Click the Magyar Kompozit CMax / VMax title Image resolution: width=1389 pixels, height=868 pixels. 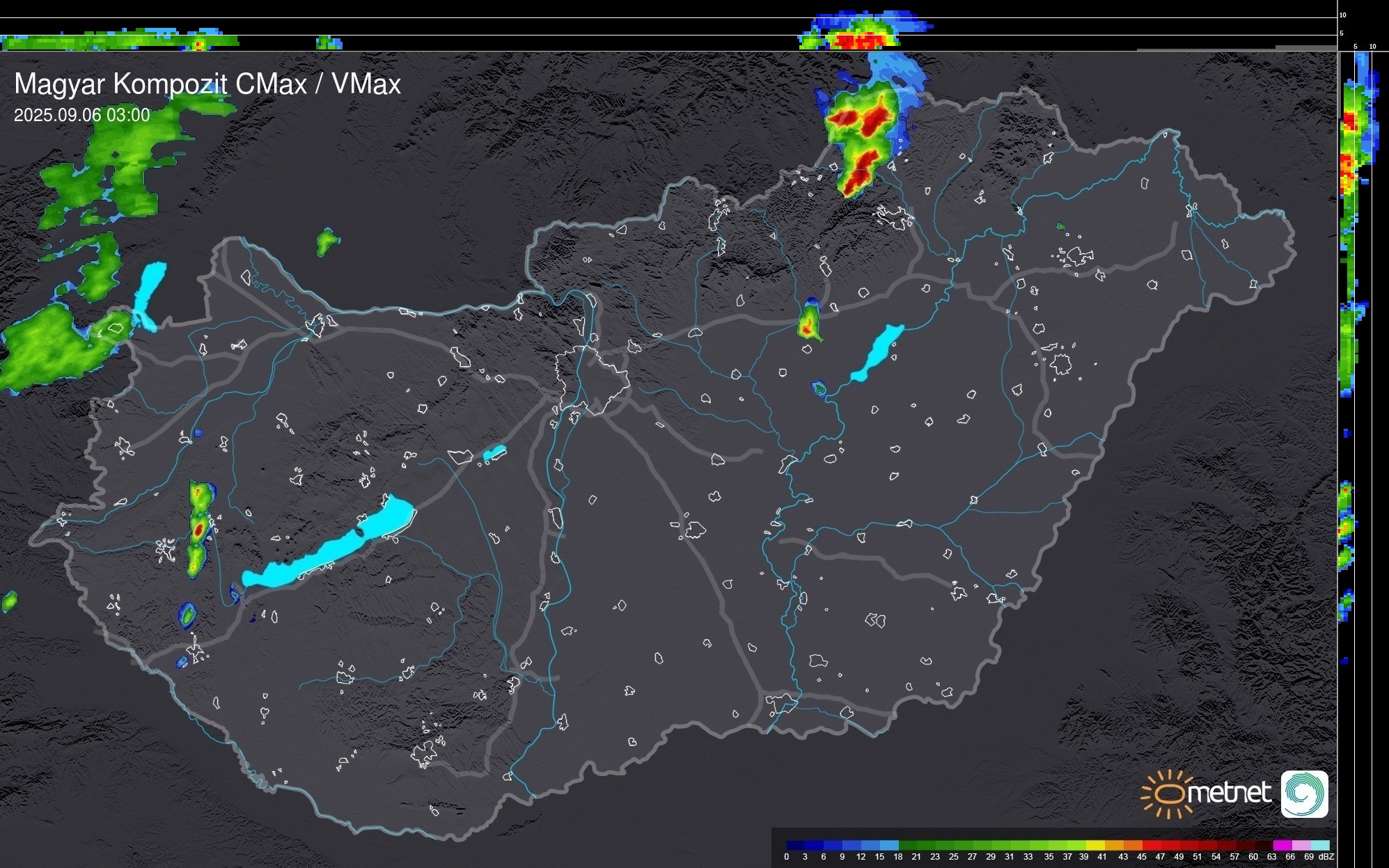[207, 84]
